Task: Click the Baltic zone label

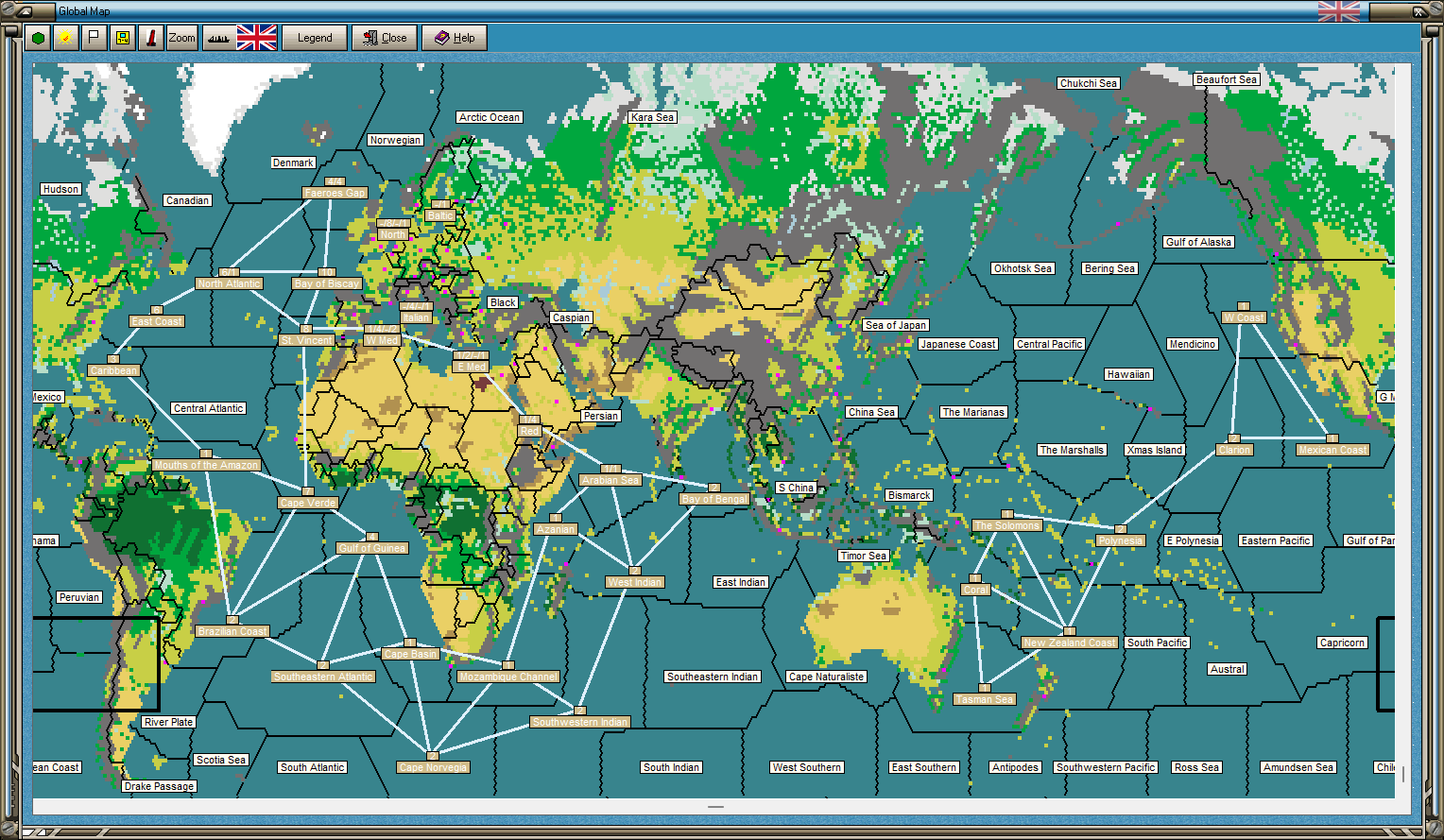Action: pyautogui.click(x=440, y=215)
